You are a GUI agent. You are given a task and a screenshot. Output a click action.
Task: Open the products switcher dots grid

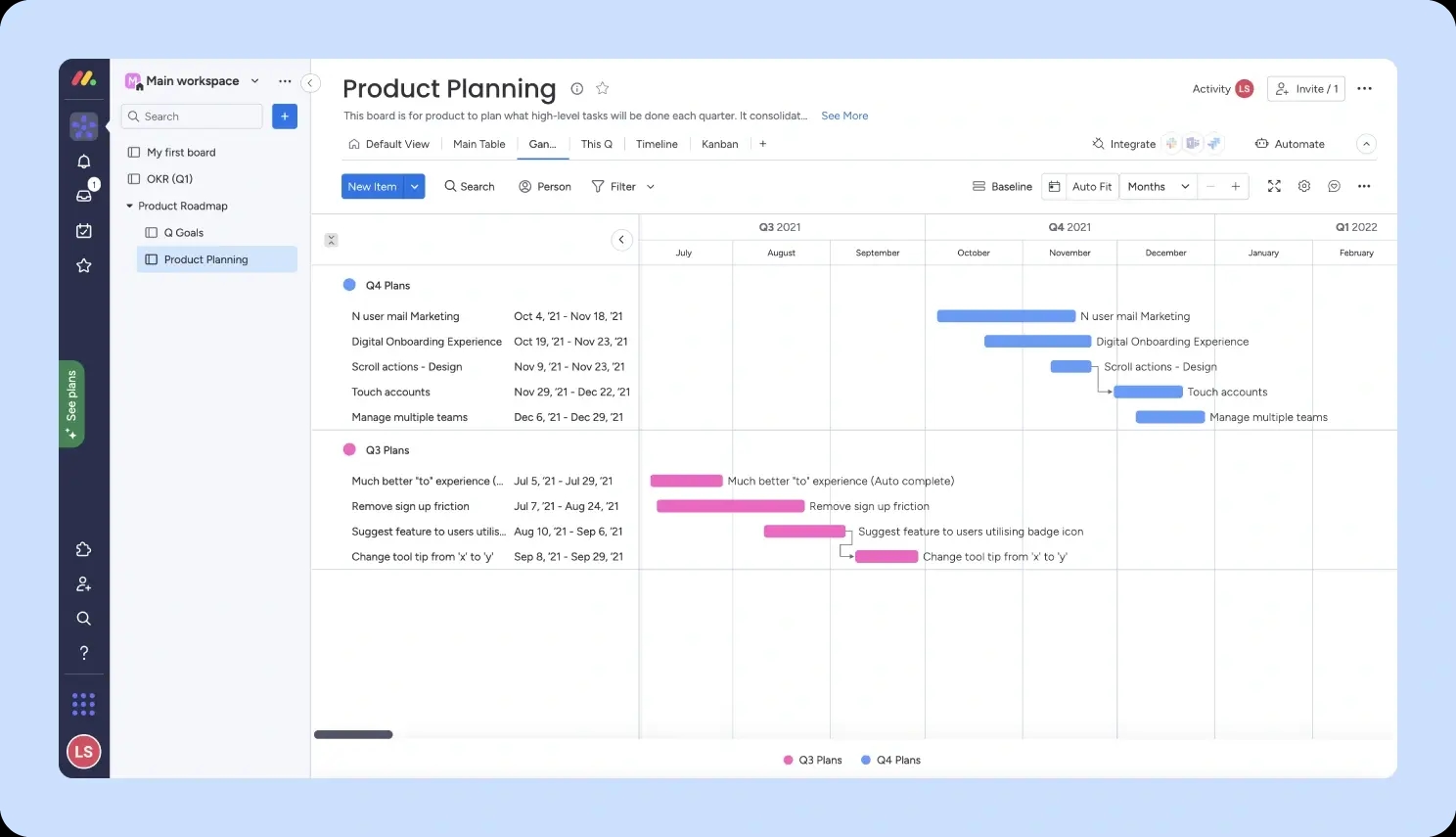tap(84, 704)
